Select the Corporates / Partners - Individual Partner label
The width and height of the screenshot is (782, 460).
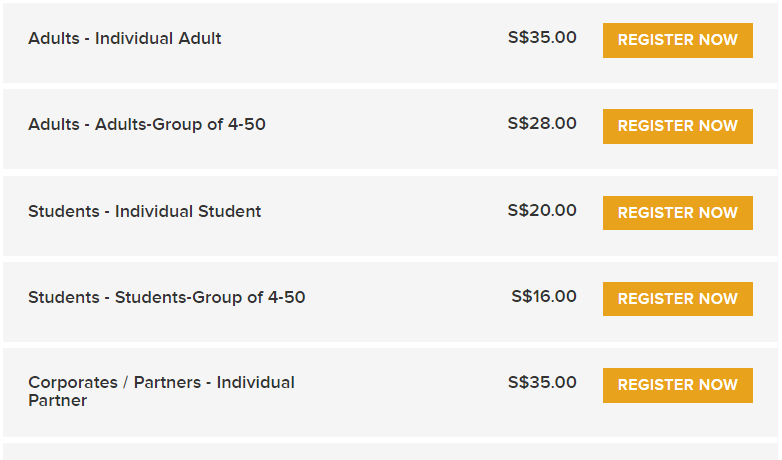click(161, 391)
